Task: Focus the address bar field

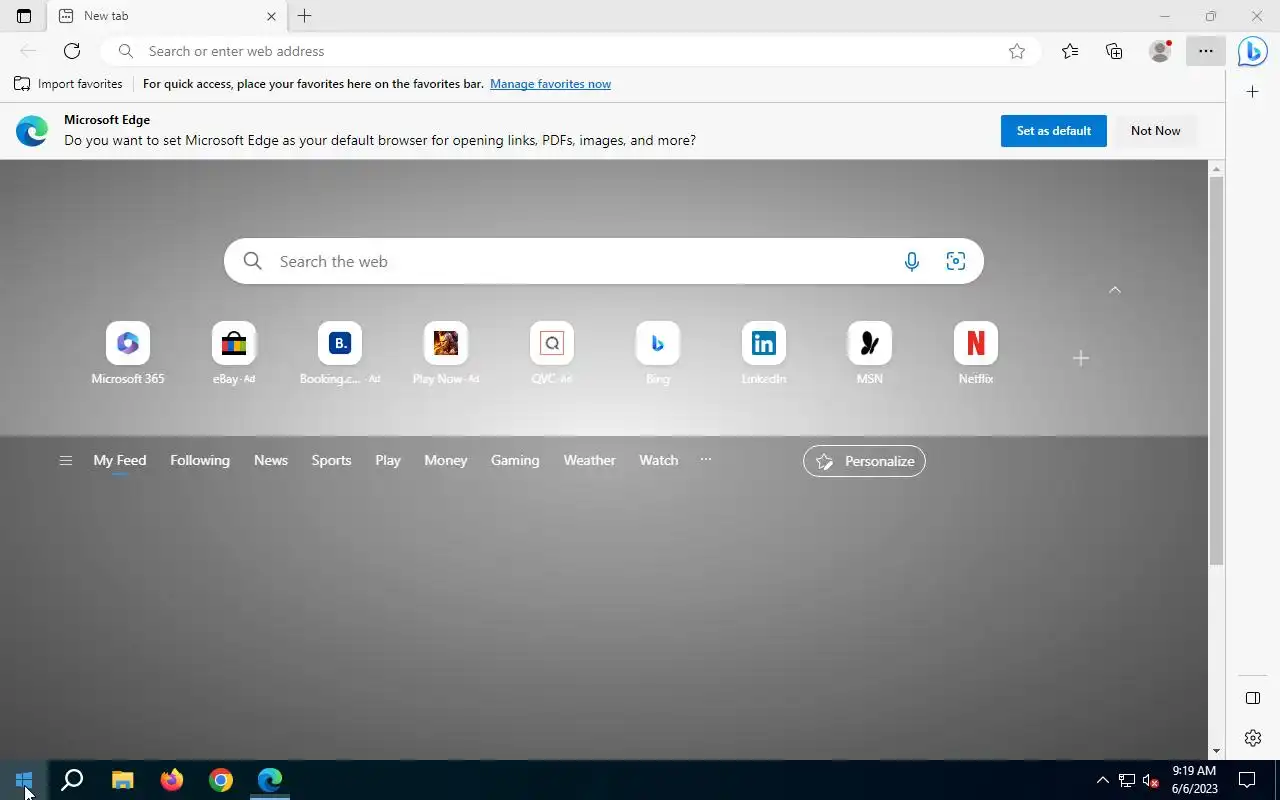Action: click(570, 51)
